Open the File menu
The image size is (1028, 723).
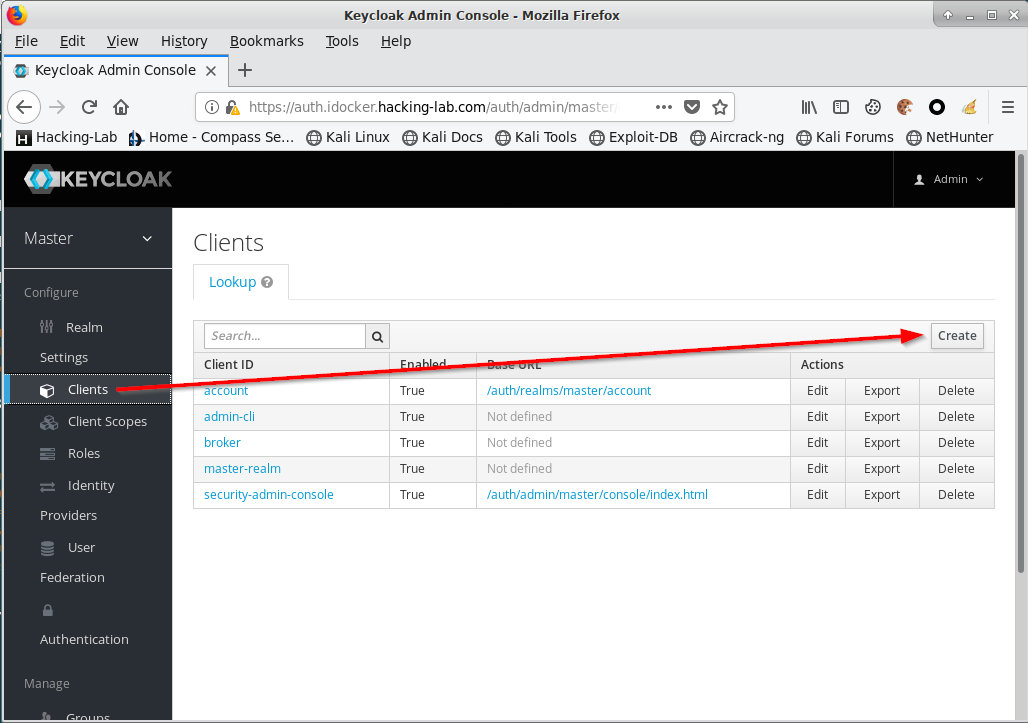26,41
